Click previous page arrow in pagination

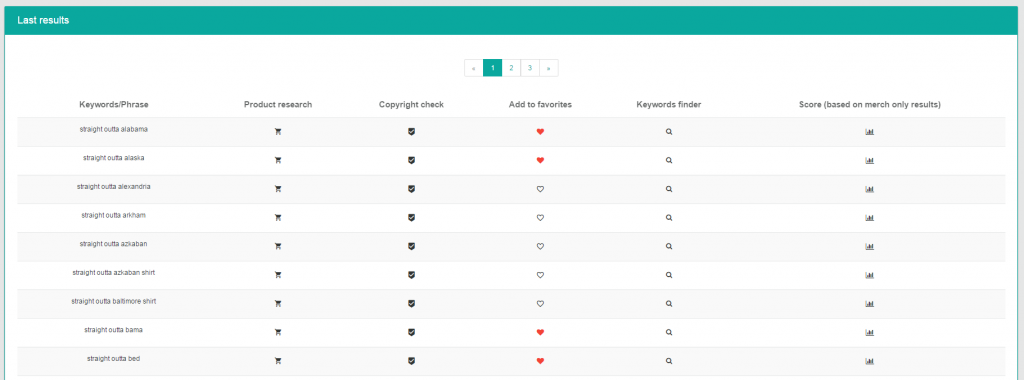tap(473, 68)
